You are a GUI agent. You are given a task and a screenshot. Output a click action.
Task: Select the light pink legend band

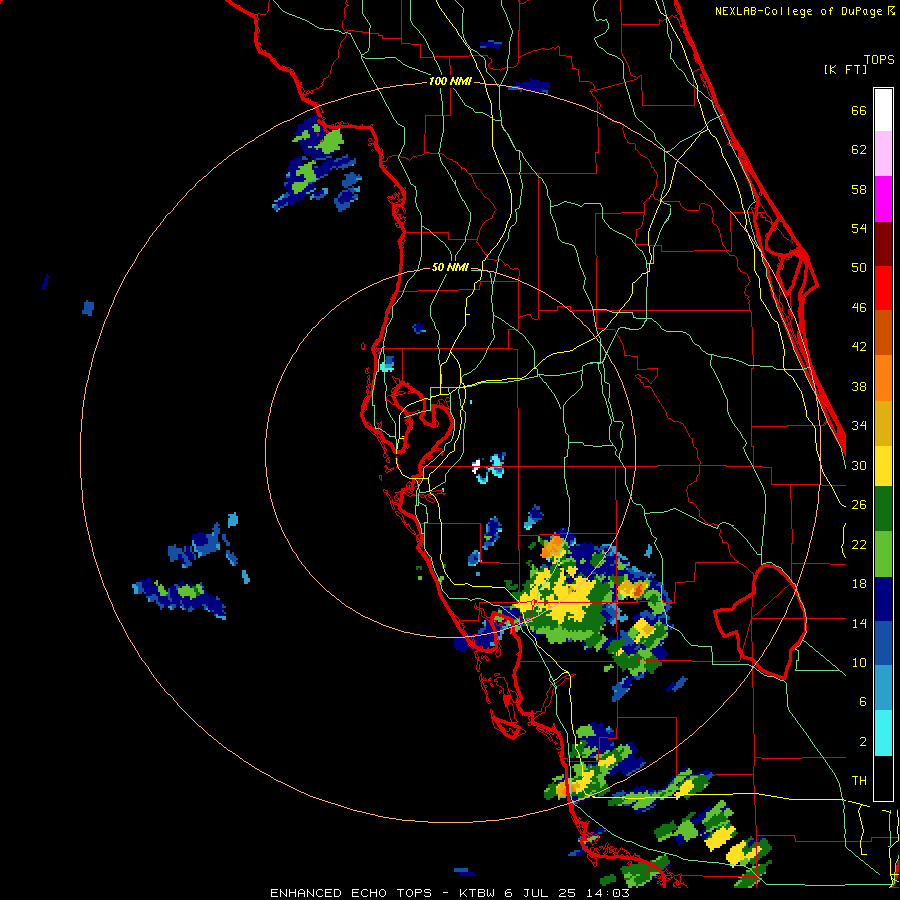[883, 153]
